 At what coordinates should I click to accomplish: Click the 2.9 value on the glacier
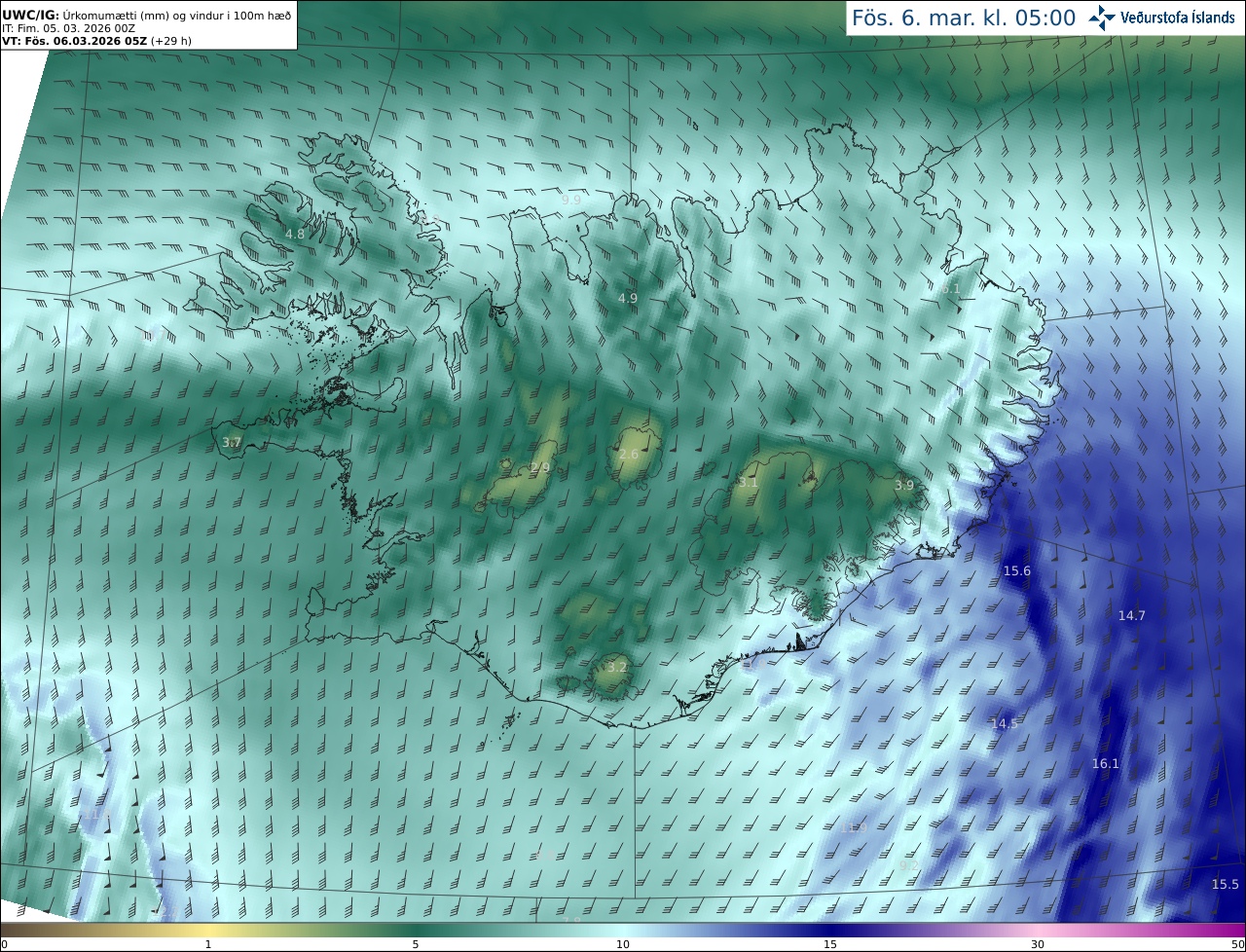click(x=540, y=468)
